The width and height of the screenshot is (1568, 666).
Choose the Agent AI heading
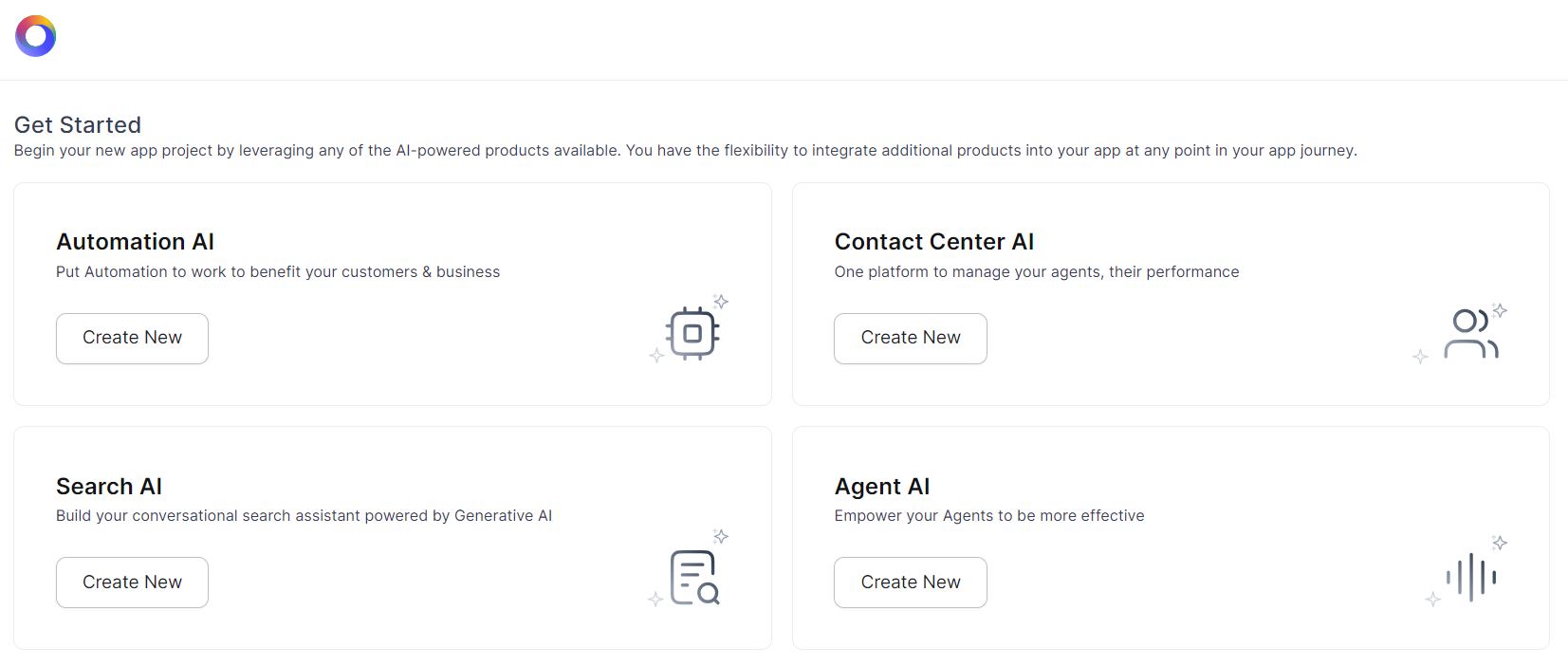point(881,487)
